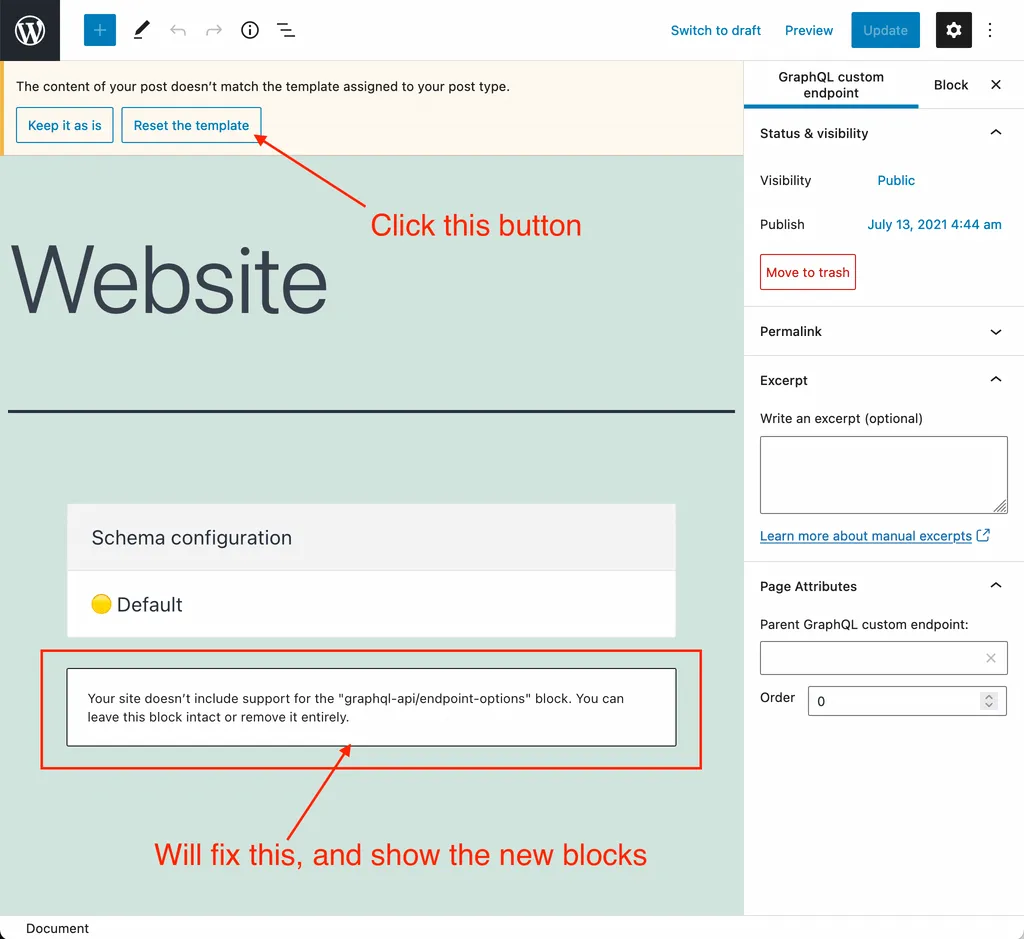Click Move to trash button

pos(808,272)
